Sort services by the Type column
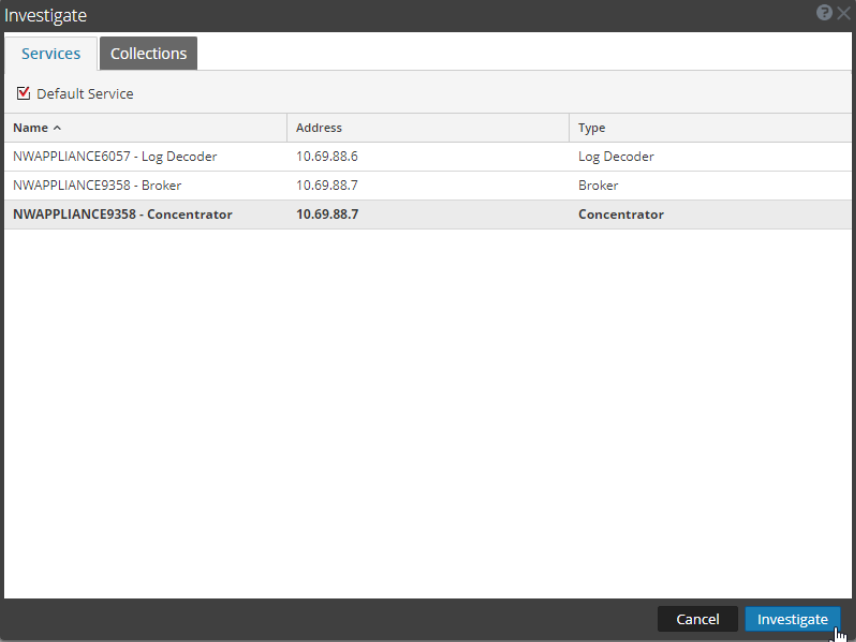This screenshot has height=642, width=856. tap(591, 128)
